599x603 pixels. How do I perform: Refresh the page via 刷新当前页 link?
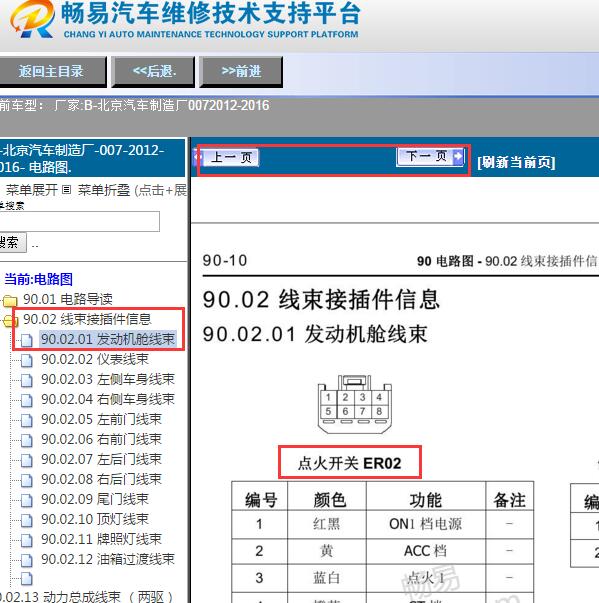516,162
